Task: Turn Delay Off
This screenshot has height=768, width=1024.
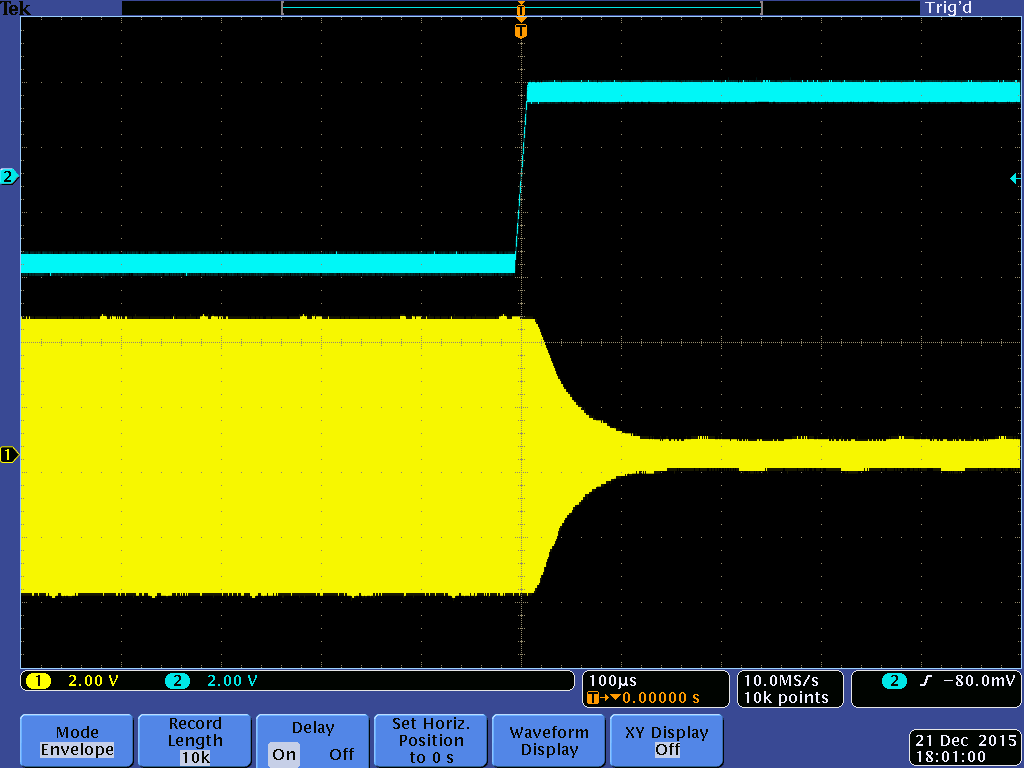Action: (x=341, y=754)
